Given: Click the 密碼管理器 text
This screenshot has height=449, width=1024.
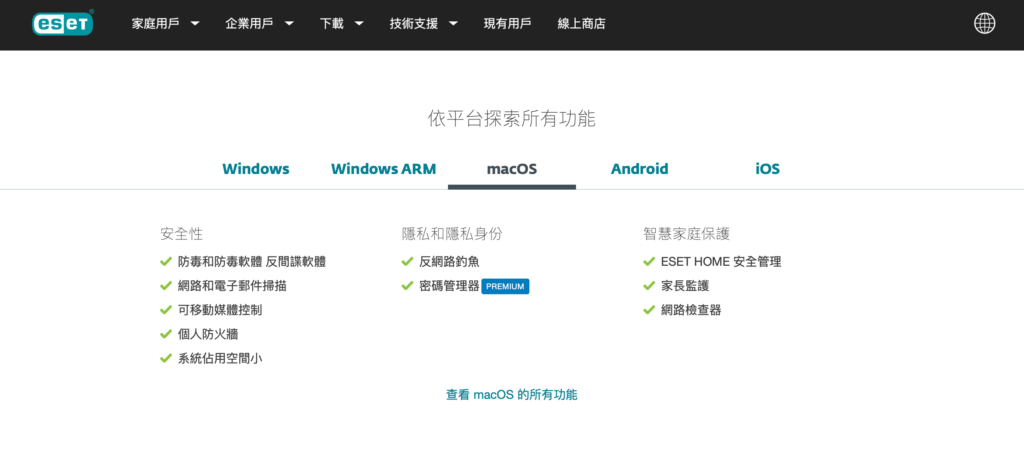Looking at the screenshot, I should click(449, 286).
